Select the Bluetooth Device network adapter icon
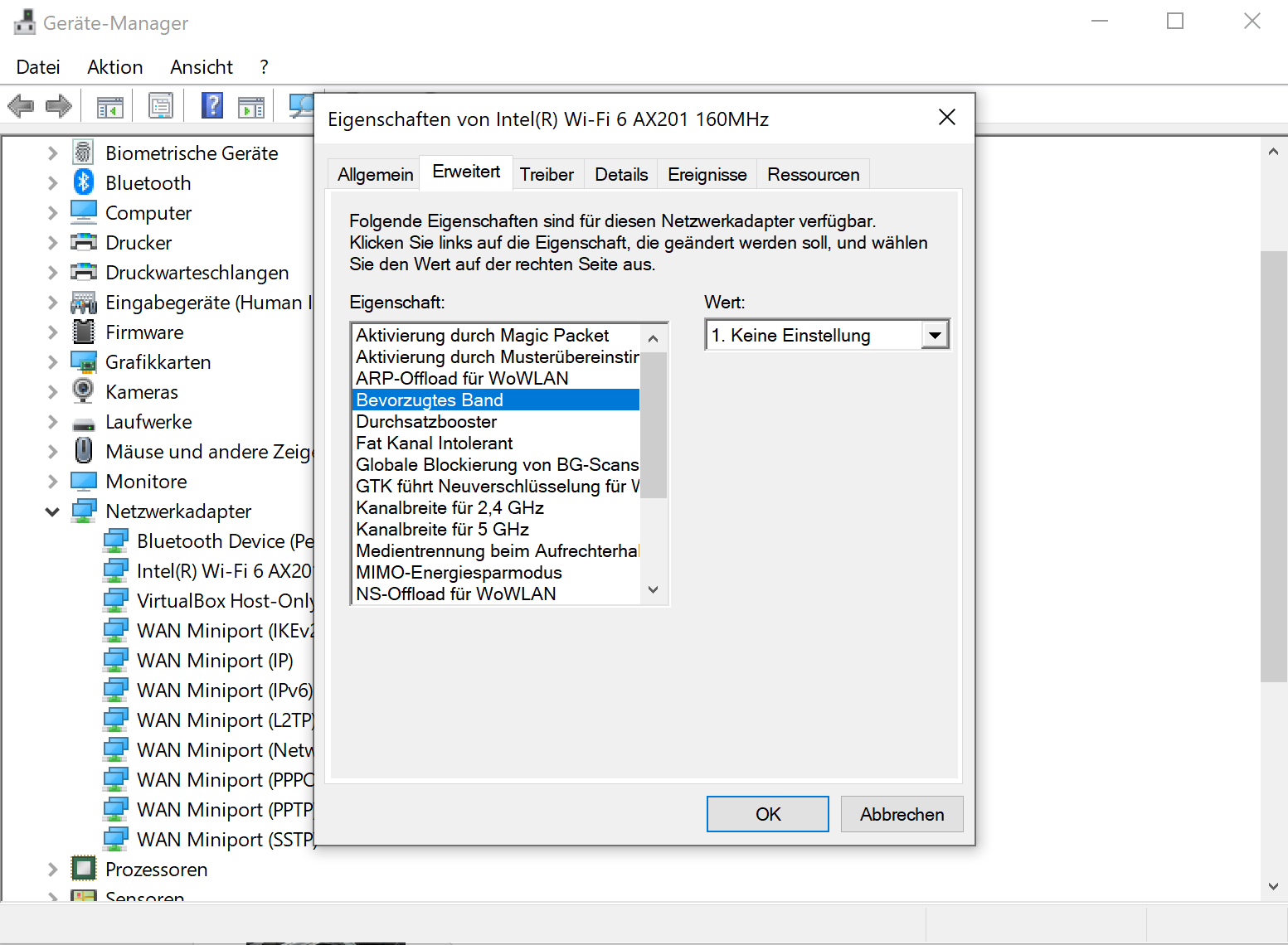Image resolution: width=1288 pixels, height=945 pixels. [116, 541]
